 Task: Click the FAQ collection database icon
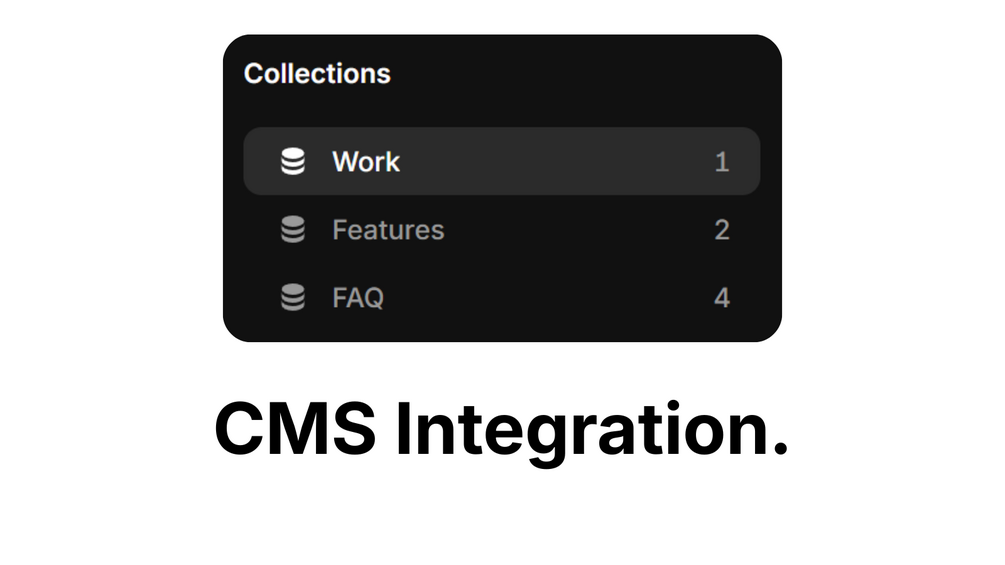coord(292,298)
